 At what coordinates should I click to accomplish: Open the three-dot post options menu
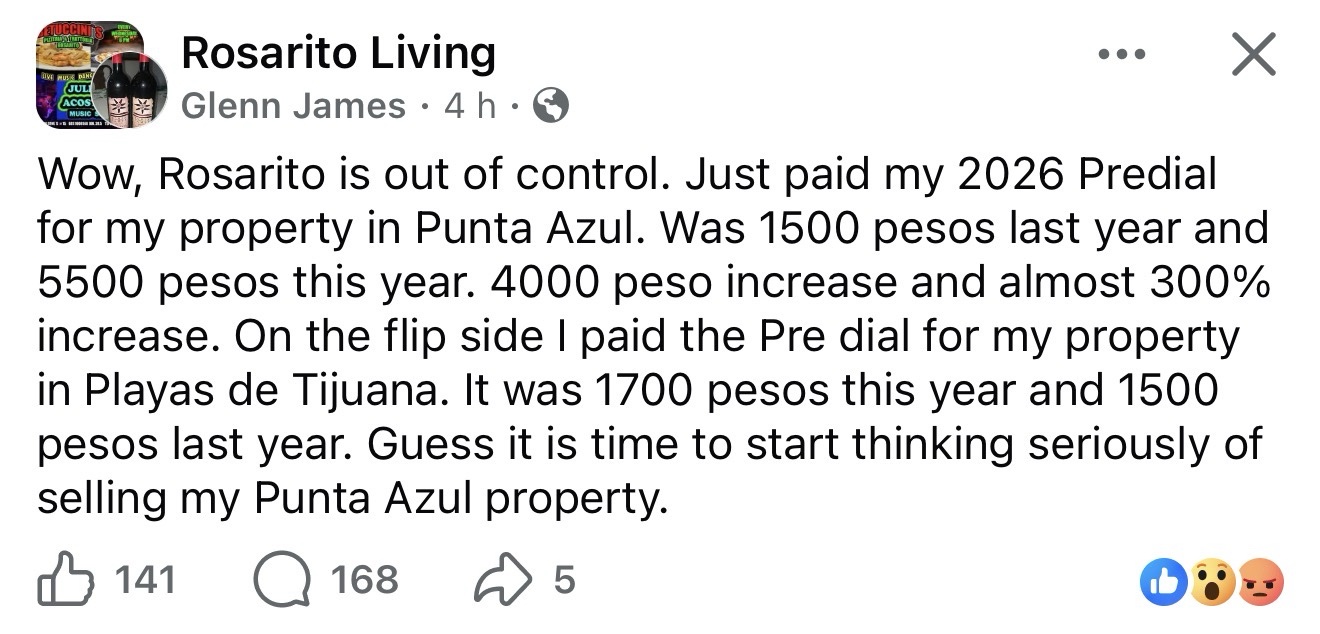point(1120,56)
